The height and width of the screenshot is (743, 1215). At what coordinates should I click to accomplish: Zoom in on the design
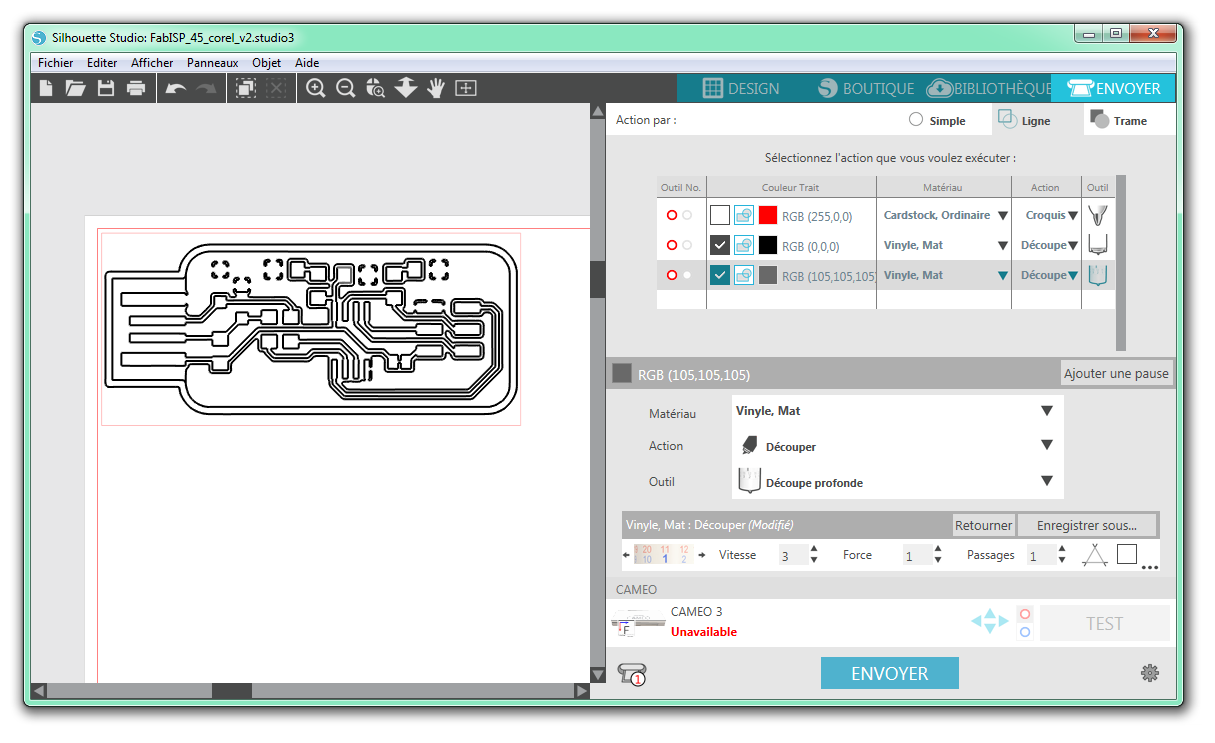pyautogui.click(x=316, y=88)
